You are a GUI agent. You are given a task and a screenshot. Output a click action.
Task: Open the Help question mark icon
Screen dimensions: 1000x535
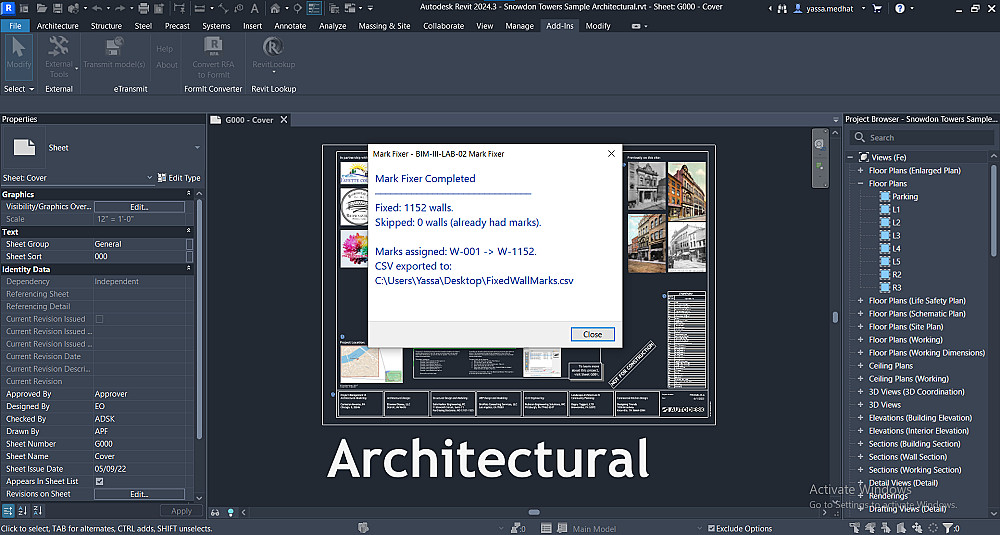900,8
